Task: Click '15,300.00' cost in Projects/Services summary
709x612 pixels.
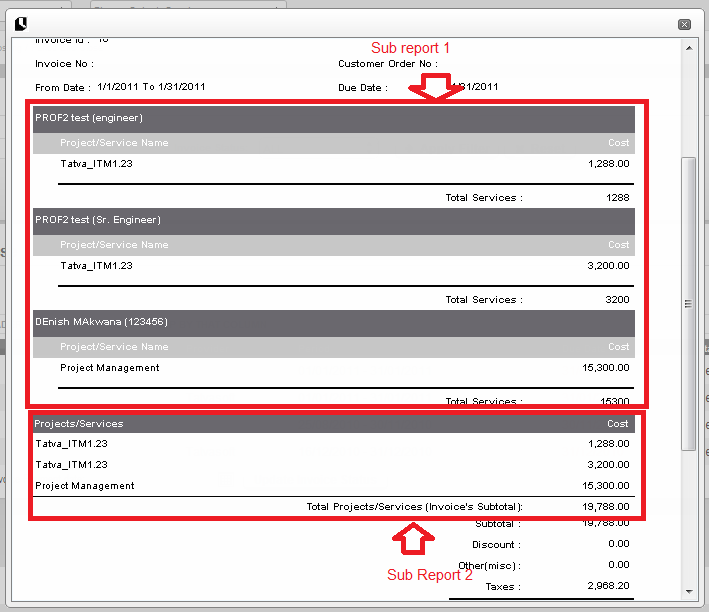Action: pos(605,486)
